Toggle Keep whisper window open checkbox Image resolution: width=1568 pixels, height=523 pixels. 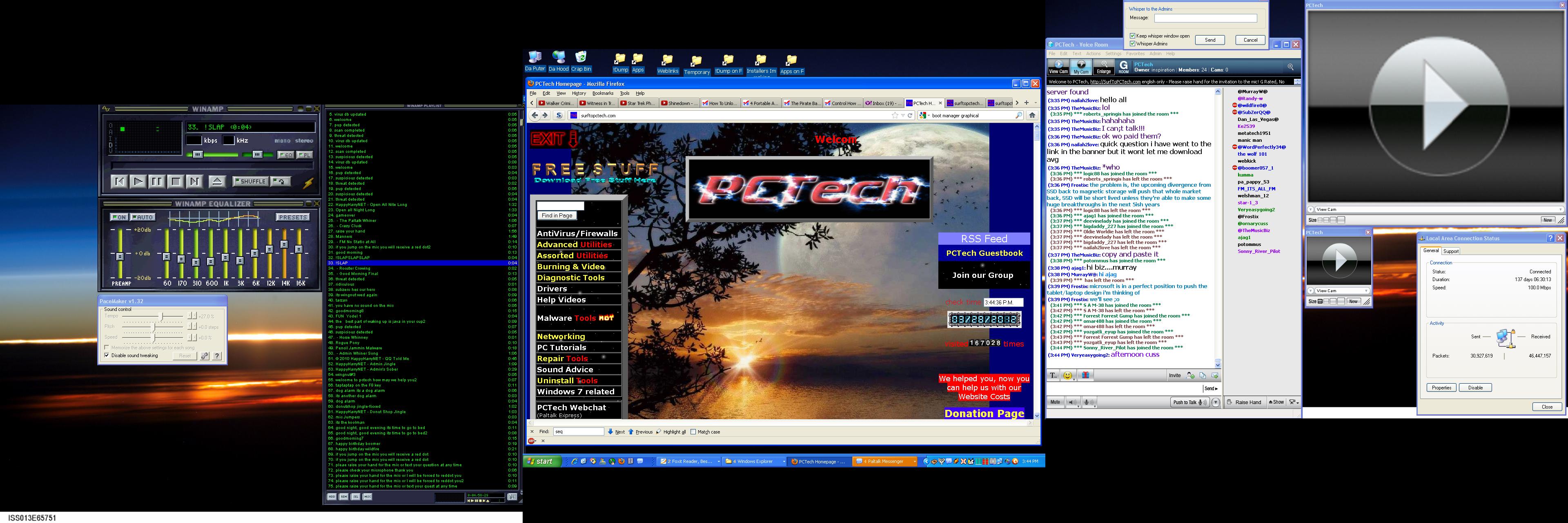[x=1133, y=36]
